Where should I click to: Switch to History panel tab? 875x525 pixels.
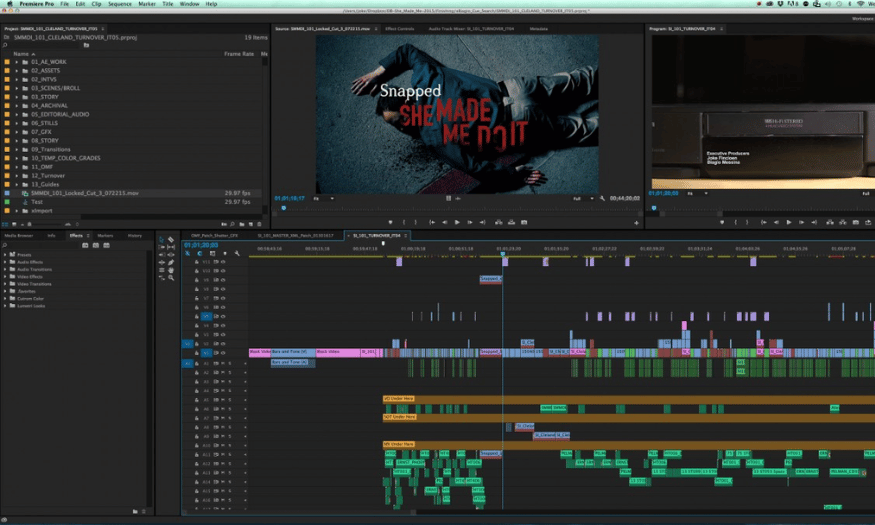click(134, 235)
